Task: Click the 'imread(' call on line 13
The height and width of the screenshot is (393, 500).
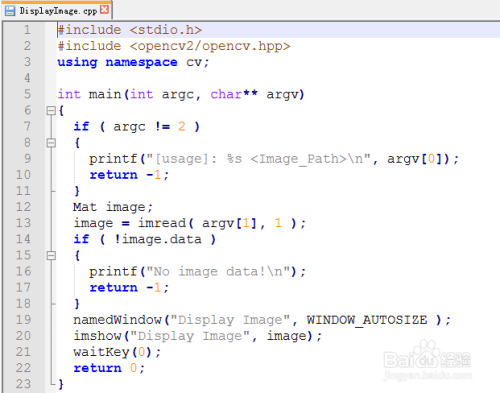Action: click(166, 223)
